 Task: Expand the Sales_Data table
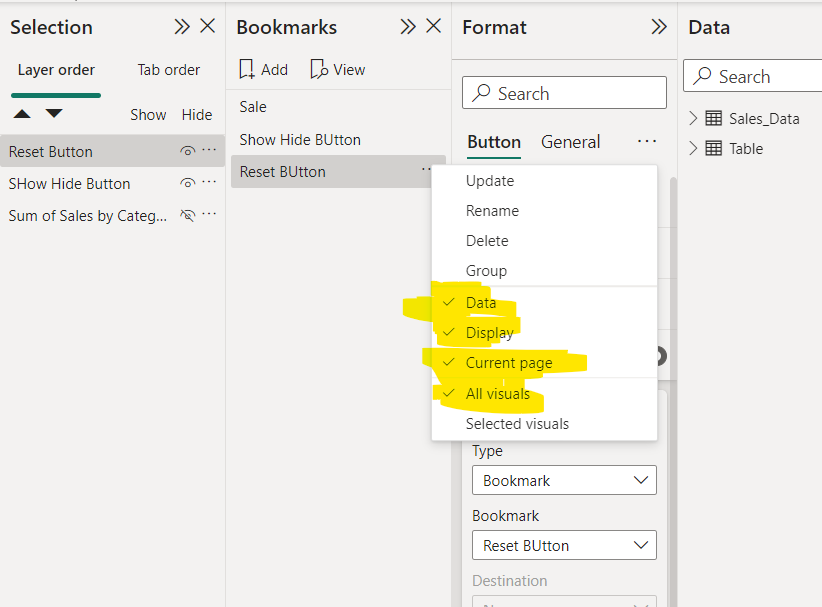pos(693,118)
